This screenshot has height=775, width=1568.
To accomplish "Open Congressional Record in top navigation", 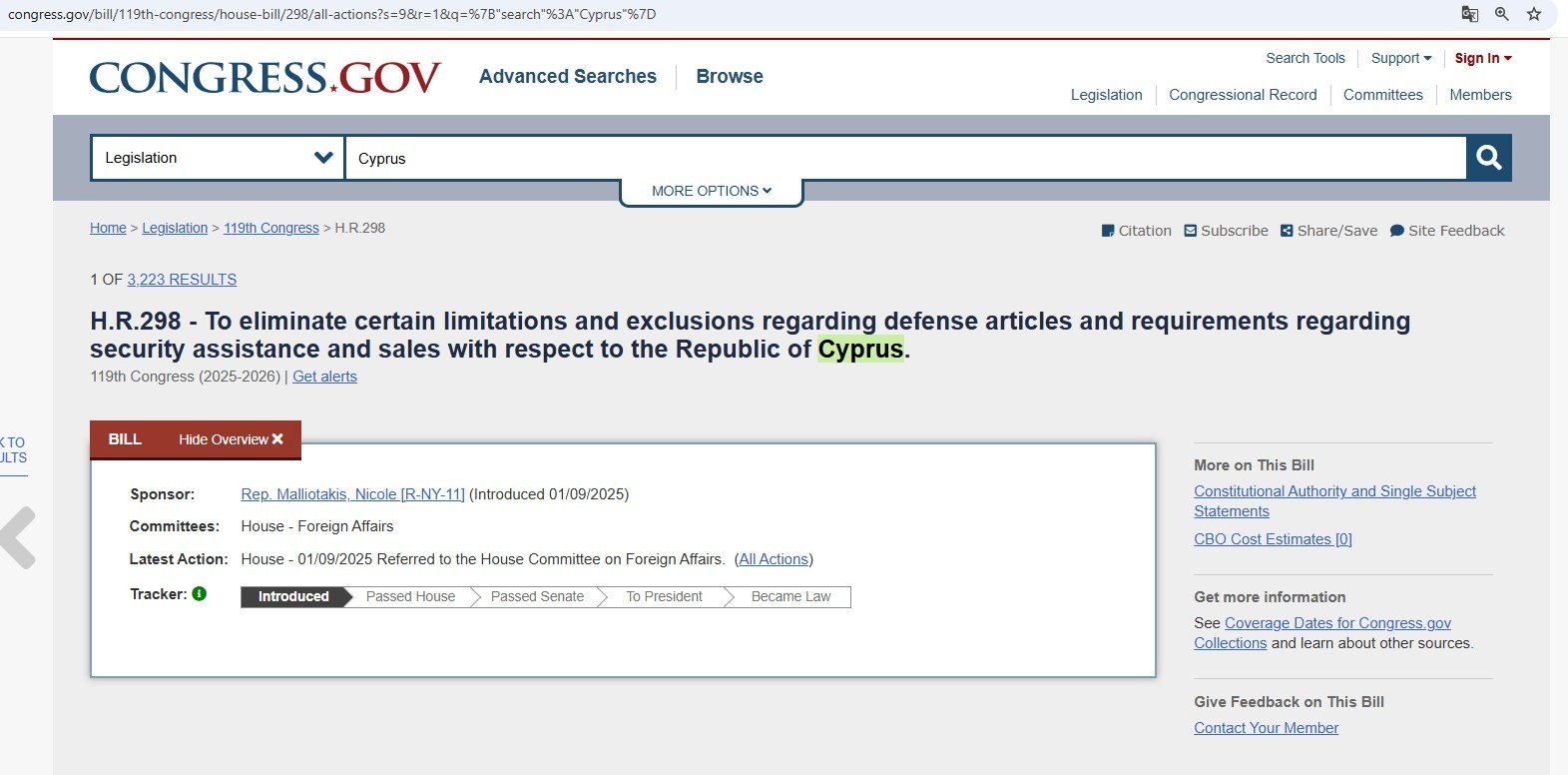I will coord(1243,95).
